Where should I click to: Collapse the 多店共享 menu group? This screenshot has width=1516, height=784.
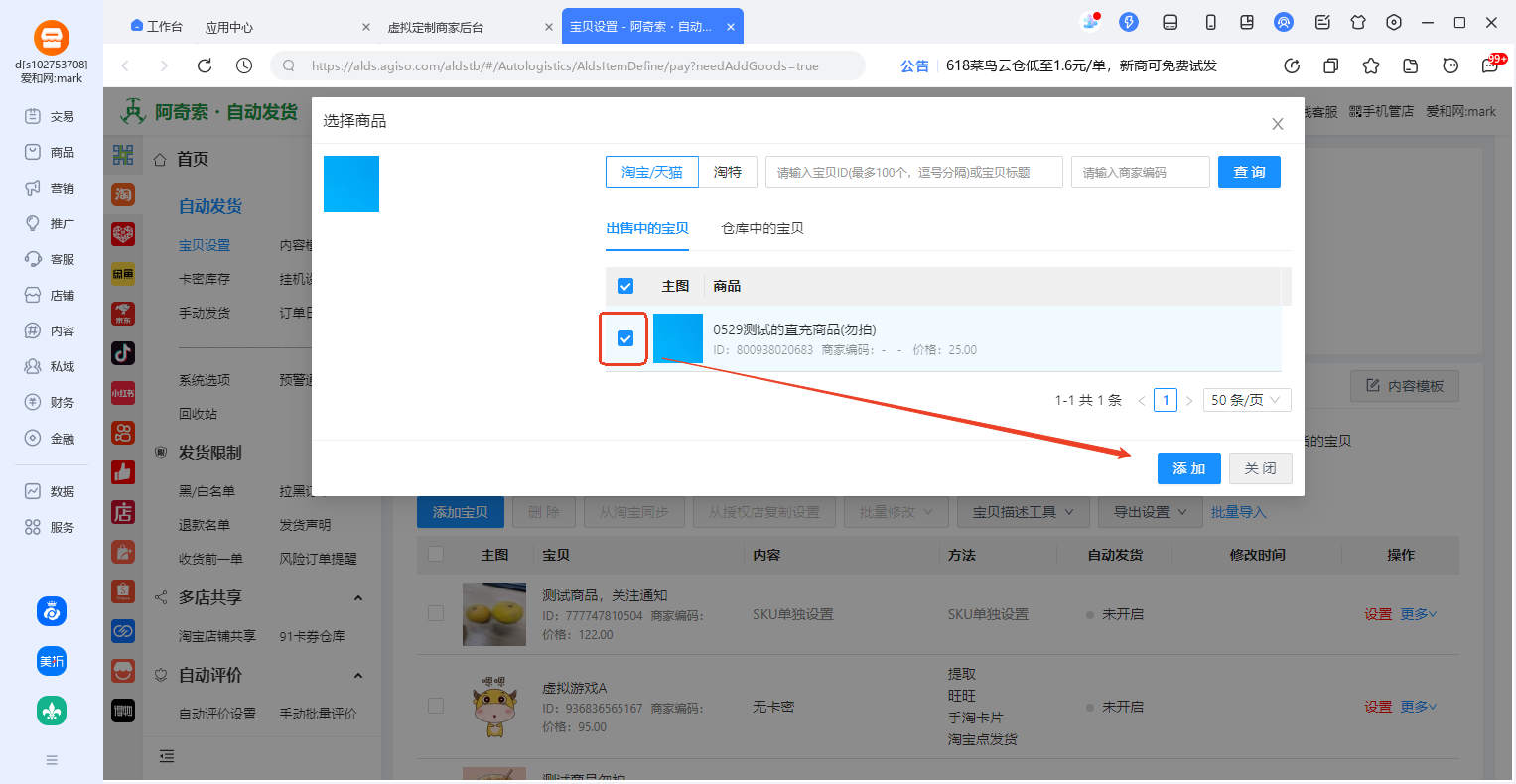[358, 597]
